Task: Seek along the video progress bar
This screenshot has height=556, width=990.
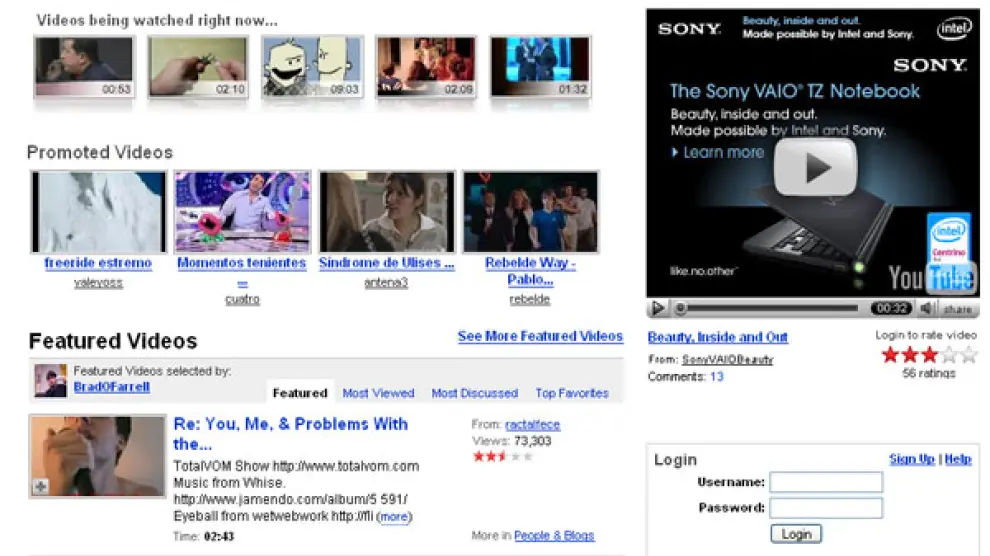Action: [770, 309]
